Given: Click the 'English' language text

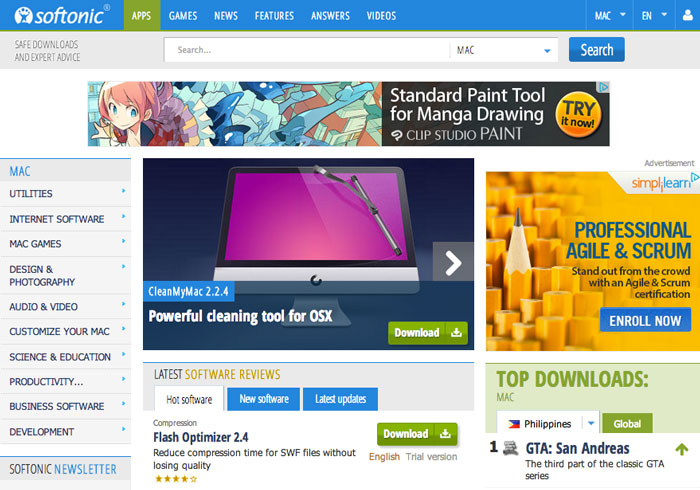Looking at the screenshot, I should click(x=384, y=457).
